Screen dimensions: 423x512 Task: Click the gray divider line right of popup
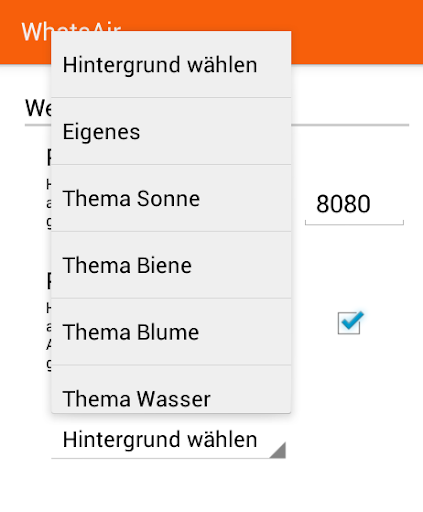click(350, 125)
